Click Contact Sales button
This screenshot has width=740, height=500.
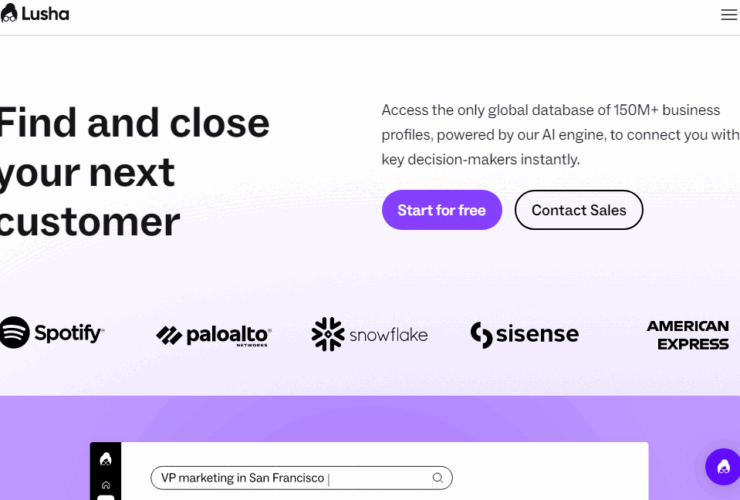tap(579, 210)
